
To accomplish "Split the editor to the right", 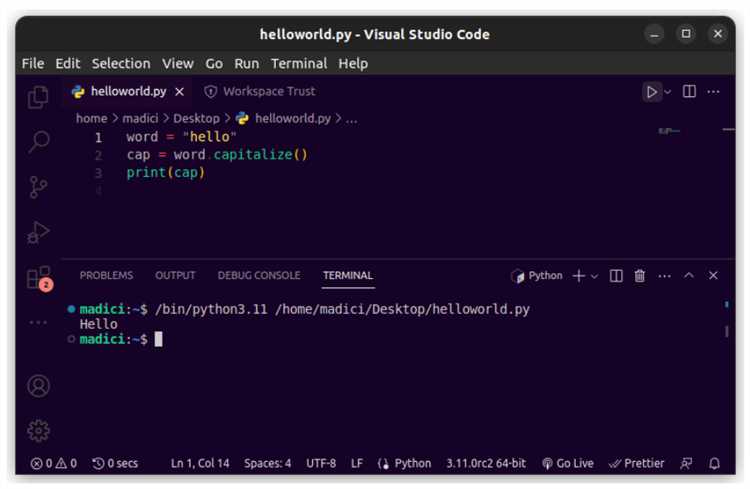I will pyautogui.click(x=689, y=91).
